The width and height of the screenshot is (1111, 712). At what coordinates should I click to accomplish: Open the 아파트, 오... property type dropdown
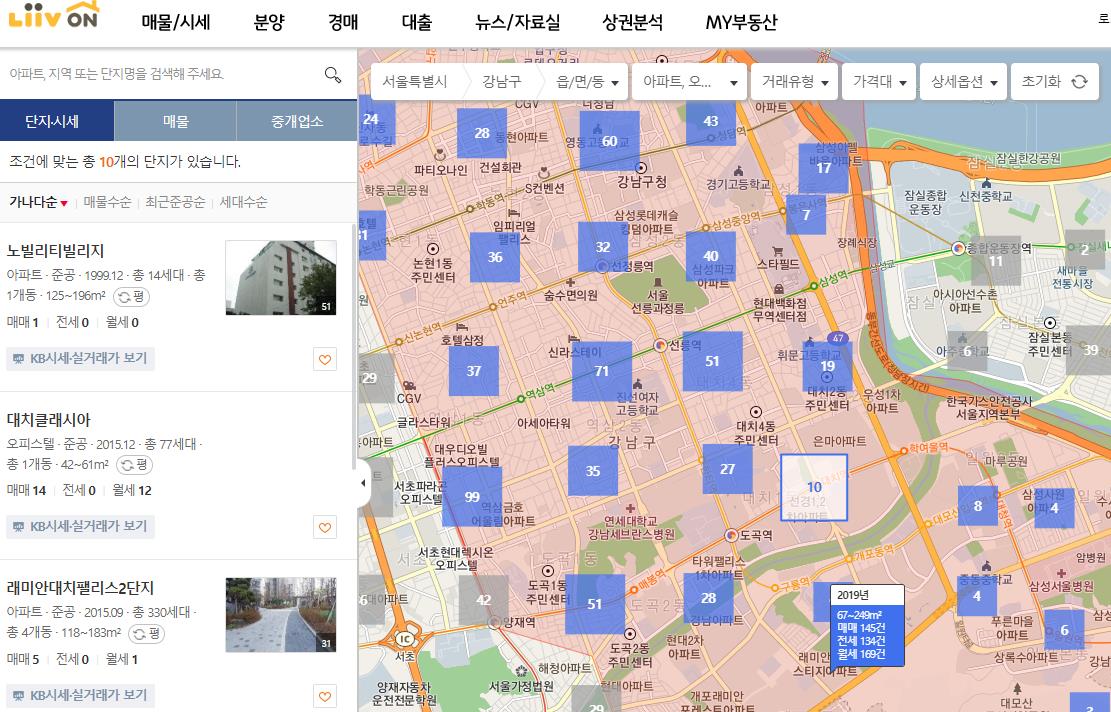[x=689, y=81]
